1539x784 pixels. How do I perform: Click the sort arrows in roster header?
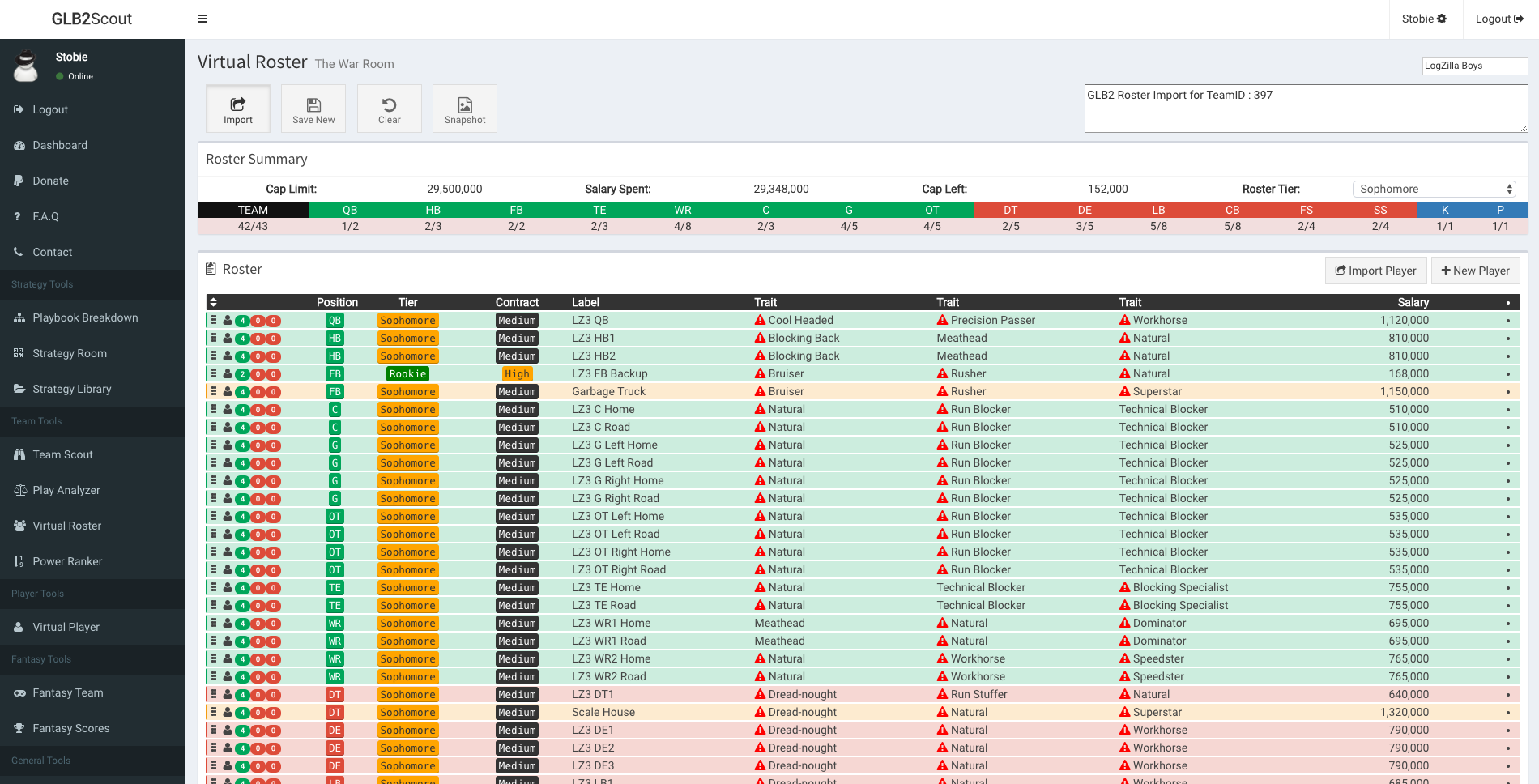point(214,302)
